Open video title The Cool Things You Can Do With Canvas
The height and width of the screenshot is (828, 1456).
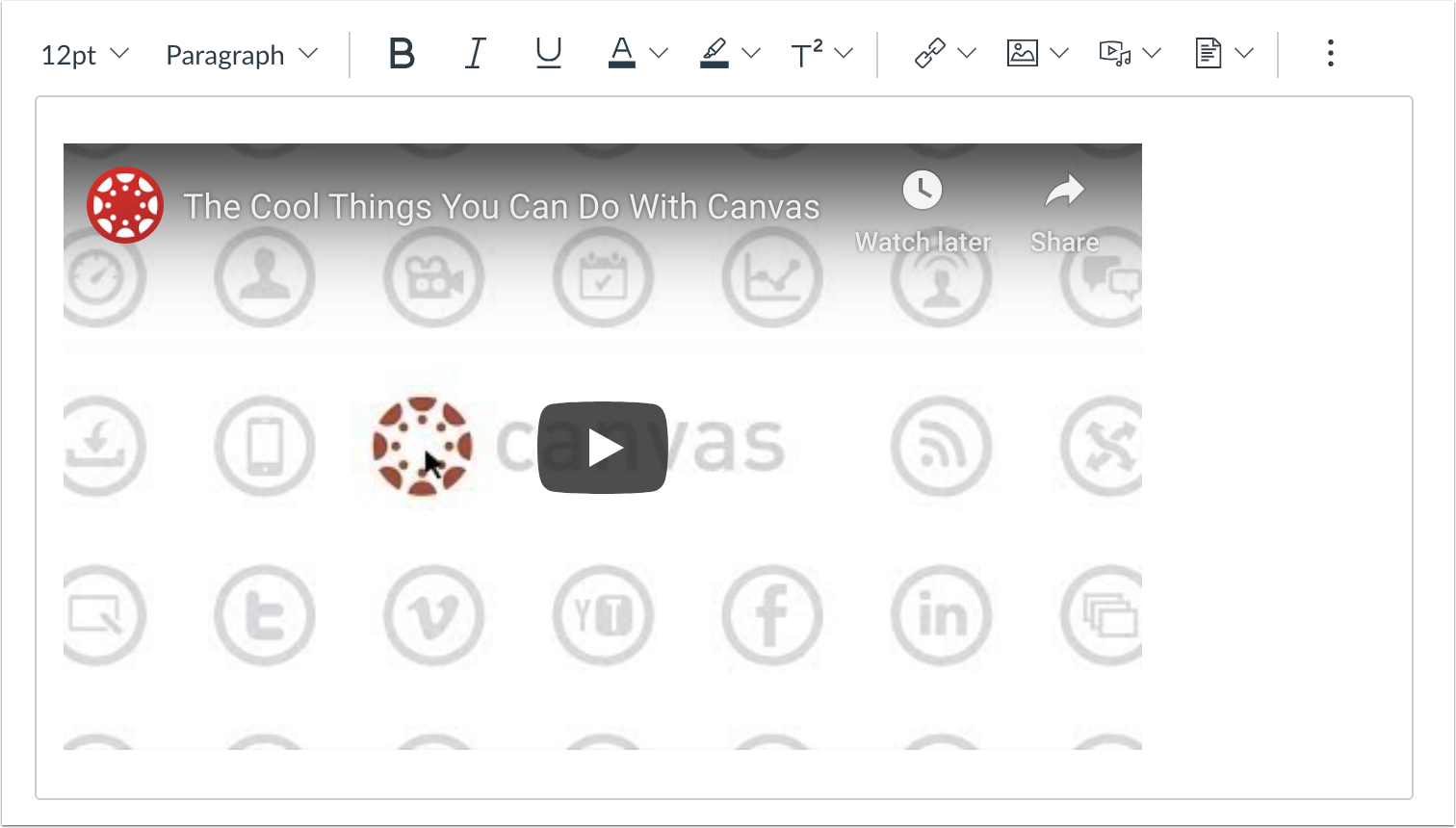pos(502,207)
